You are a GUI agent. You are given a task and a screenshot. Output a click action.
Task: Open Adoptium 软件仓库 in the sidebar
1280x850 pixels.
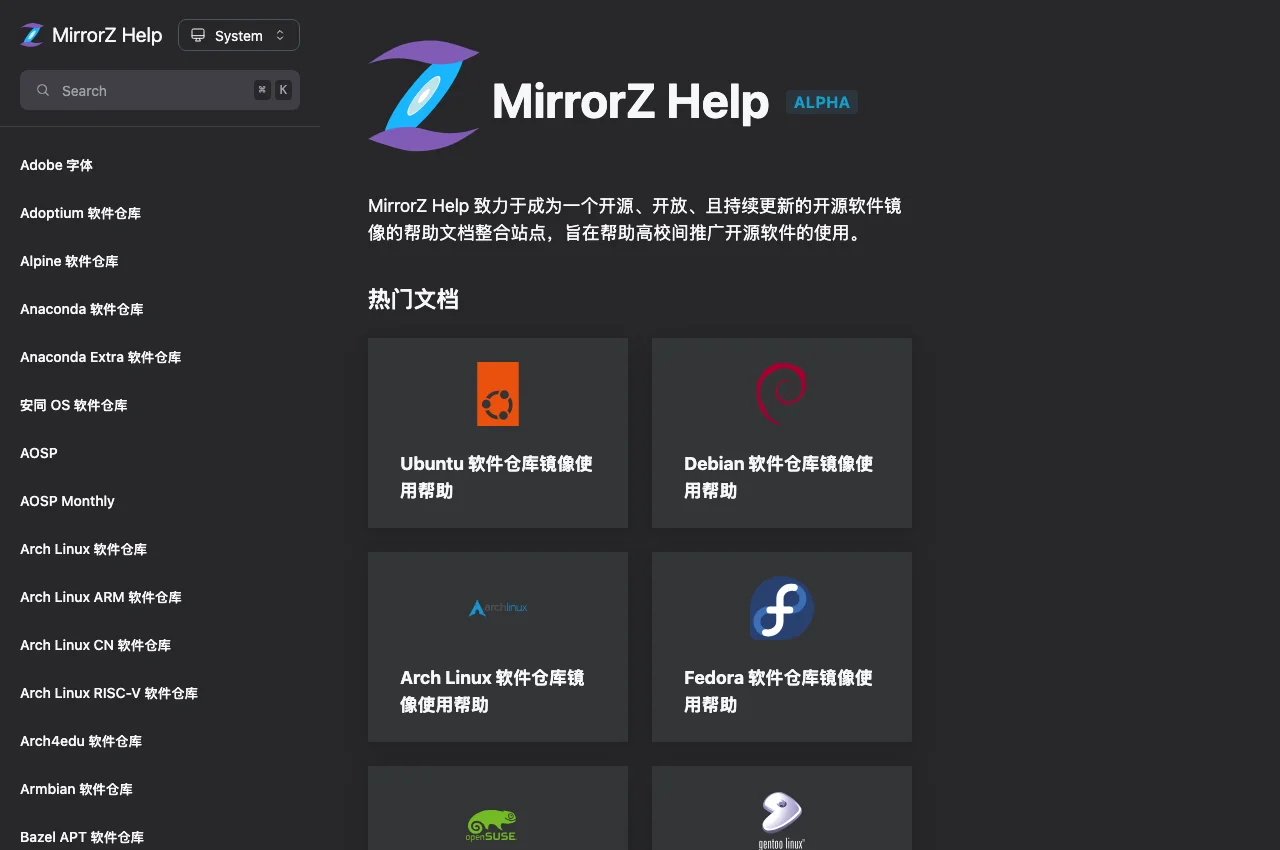[x=80, y=213]
